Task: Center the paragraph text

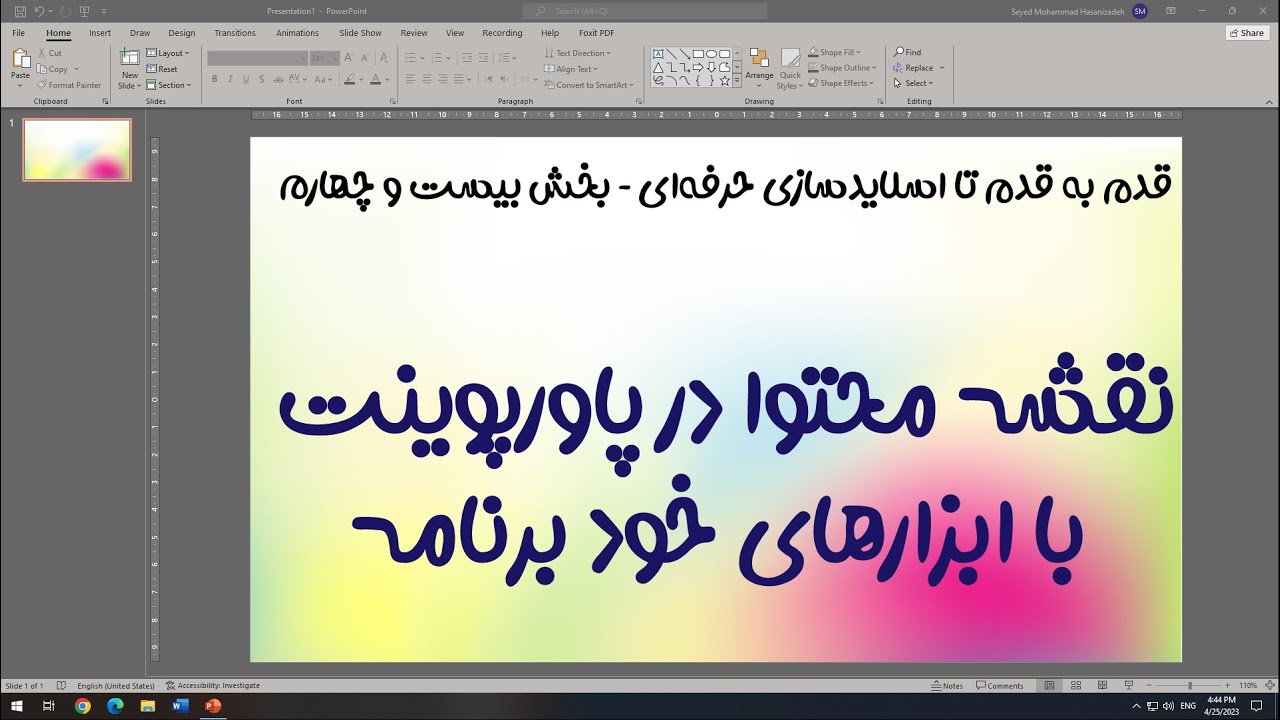Action: click(x=426, y=79)
